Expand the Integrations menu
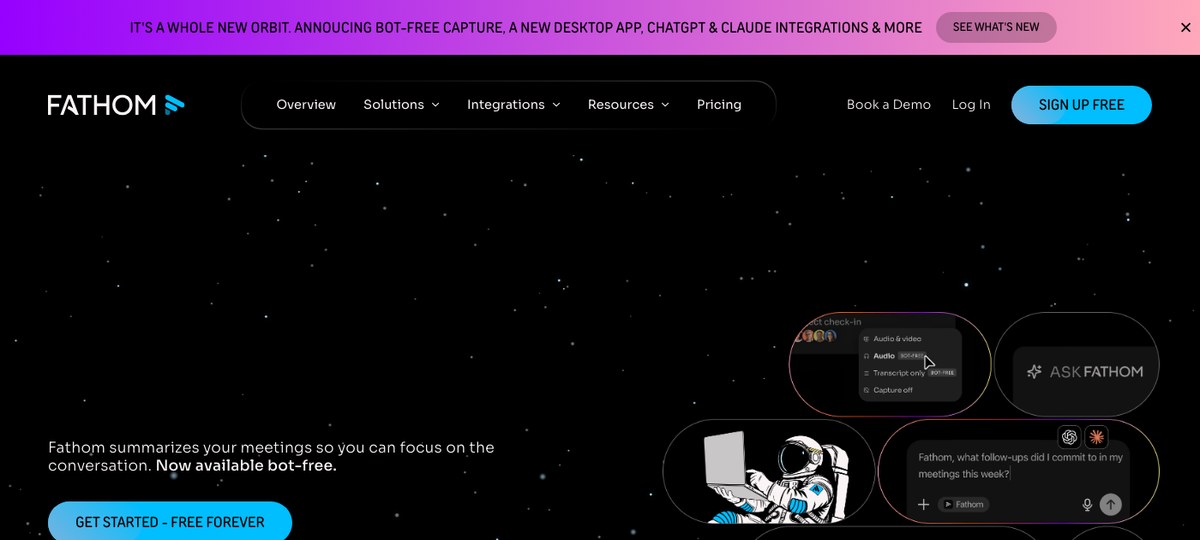Viewport: 1200px width, 540px height. [513, 104]
